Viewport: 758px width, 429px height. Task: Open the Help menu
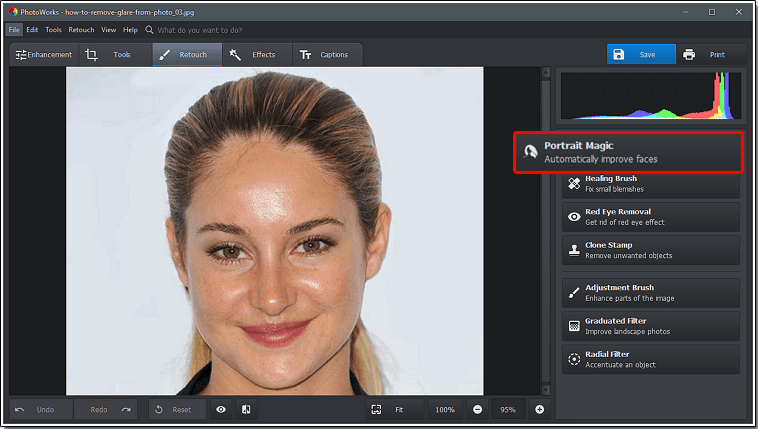click(130, 30)
